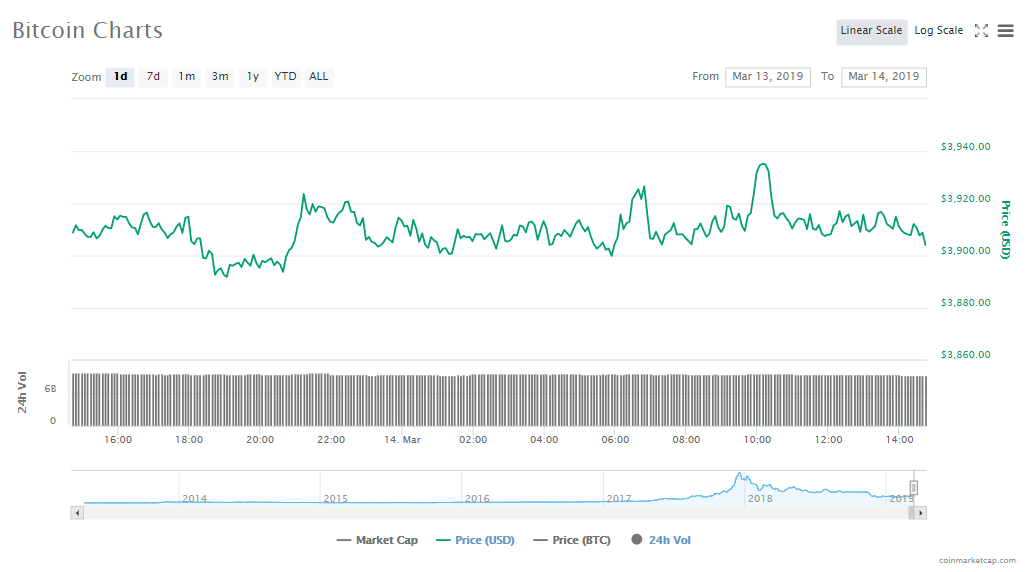1028x572 pixels.
Task: Click the navigator scroll right arrow
Action: (921, 512)
